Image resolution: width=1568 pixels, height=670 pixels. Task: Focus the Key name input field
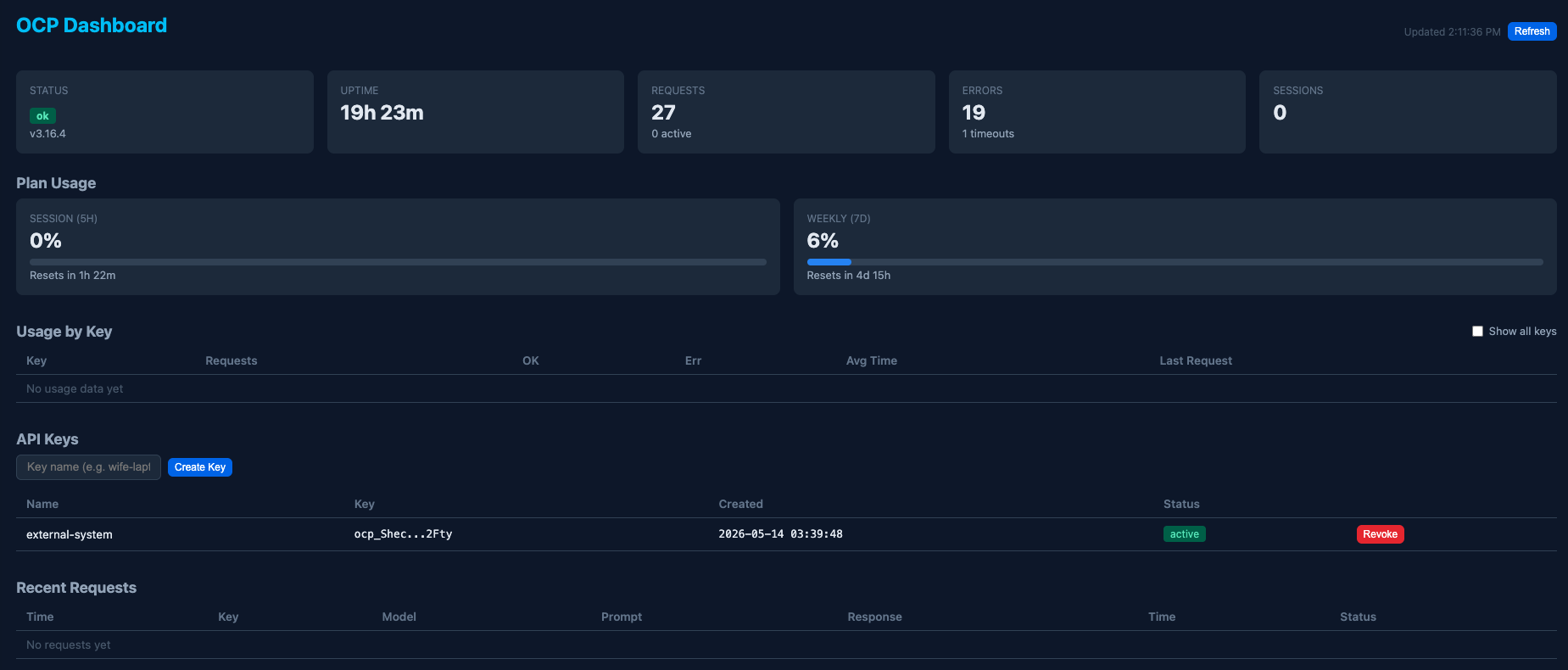[88, 467]
